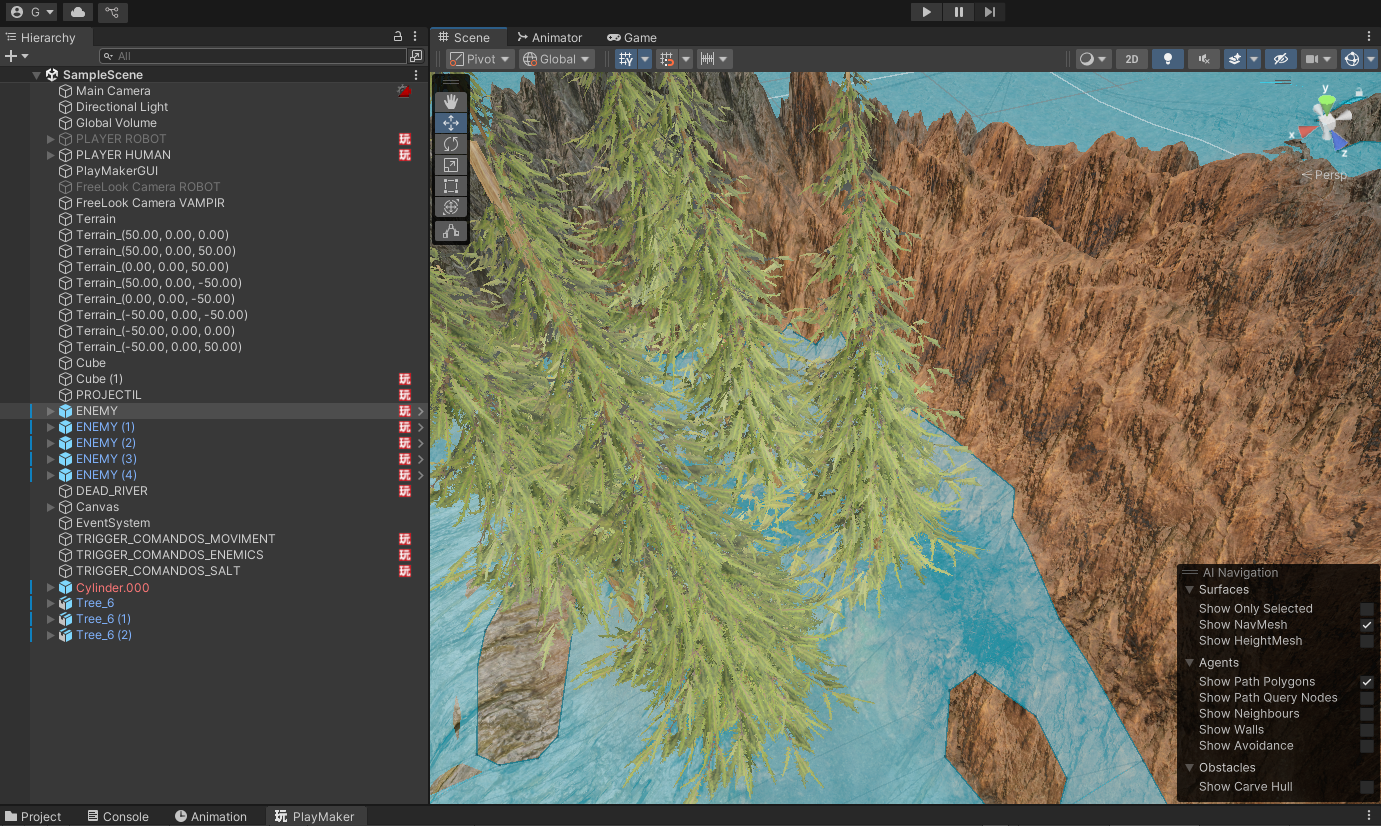Select the Rect transform tool

click(x=451, y=186)
